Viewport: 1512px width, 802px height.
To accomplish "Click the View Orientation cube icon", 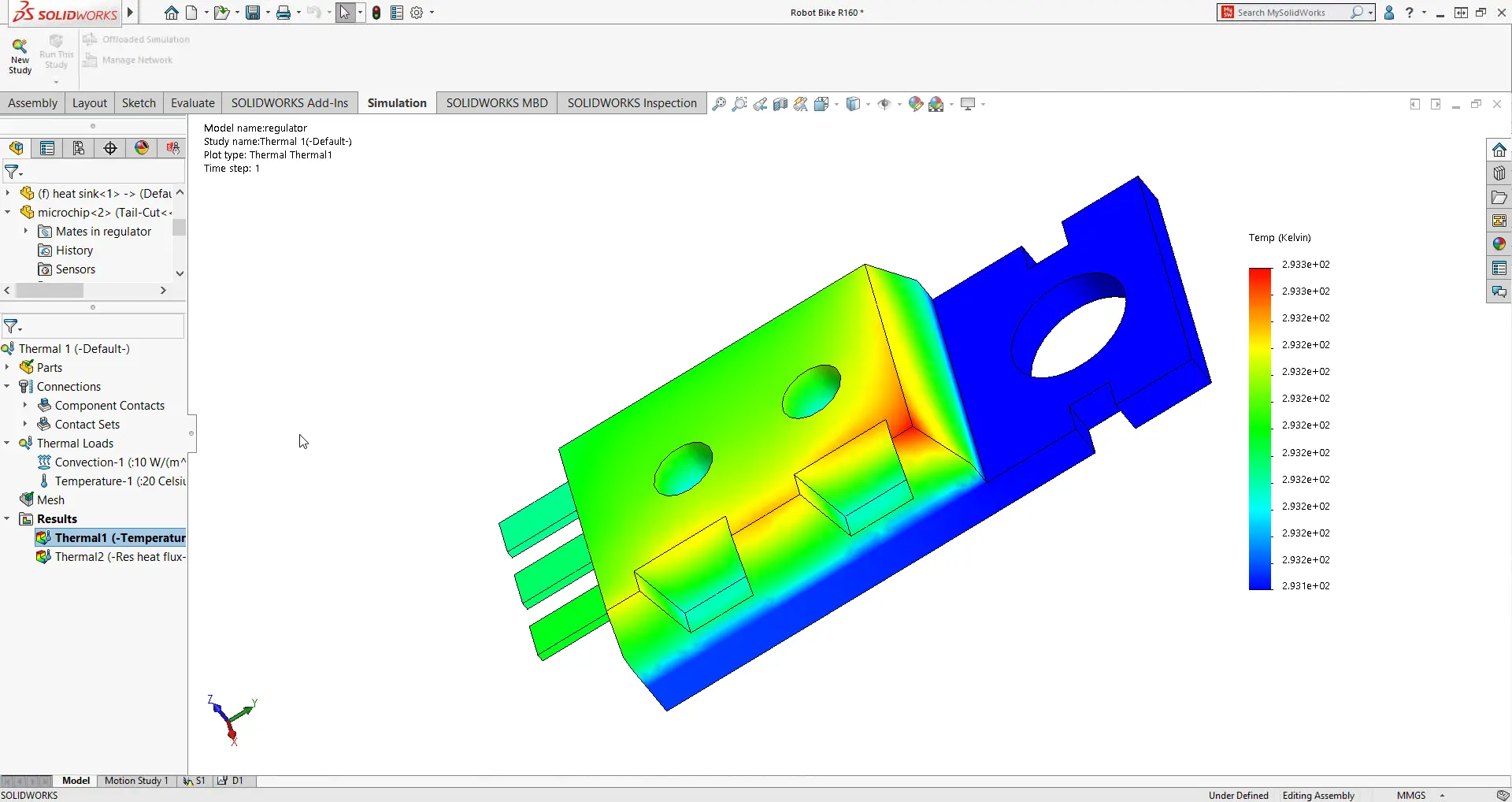I will point(822,104).
